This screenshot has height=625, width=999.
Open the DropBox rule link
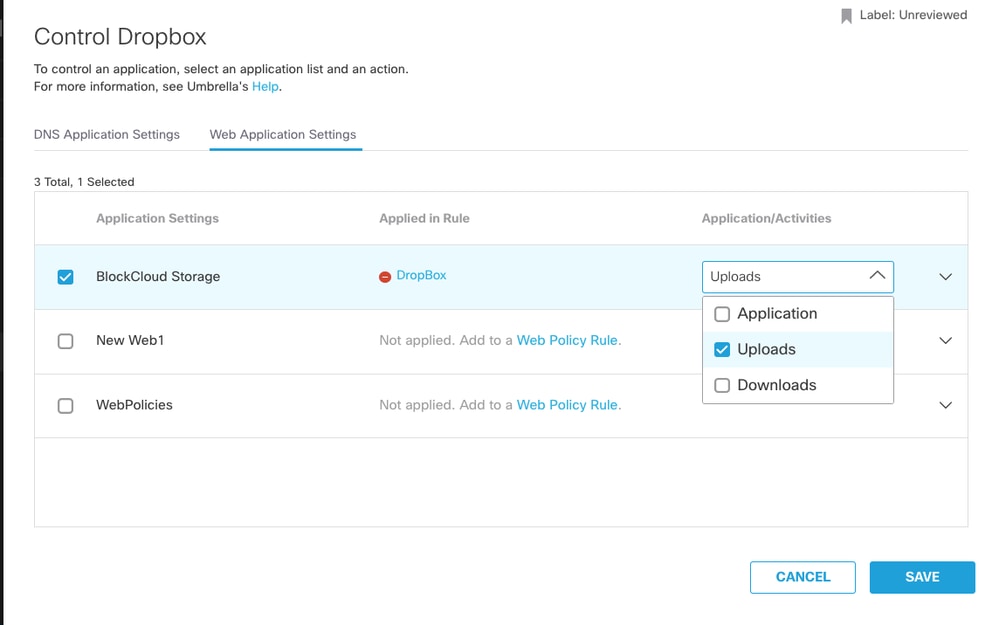pos(421,275)
